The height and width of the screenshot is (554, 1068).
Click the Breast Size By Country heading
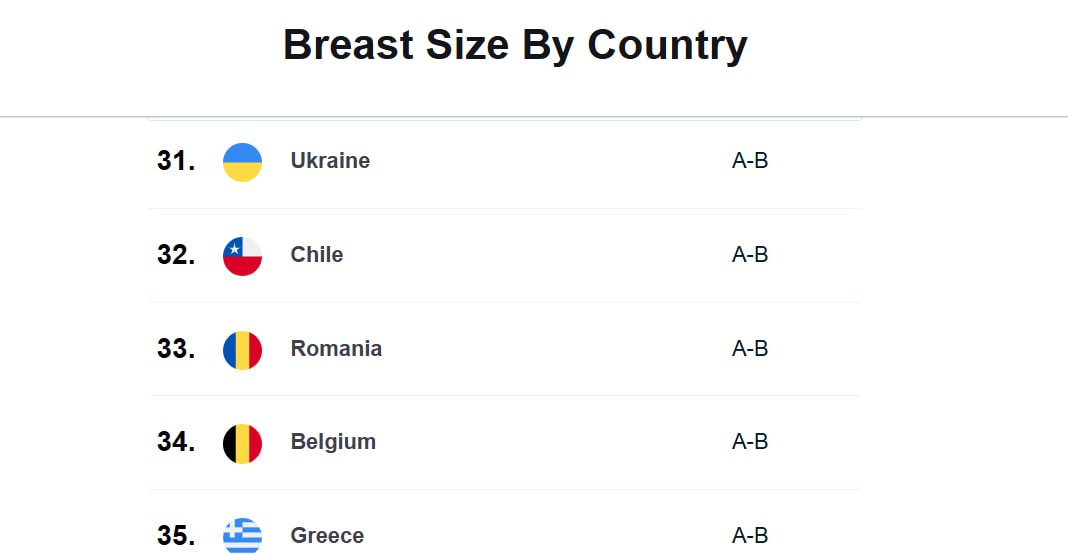(515, 46)
